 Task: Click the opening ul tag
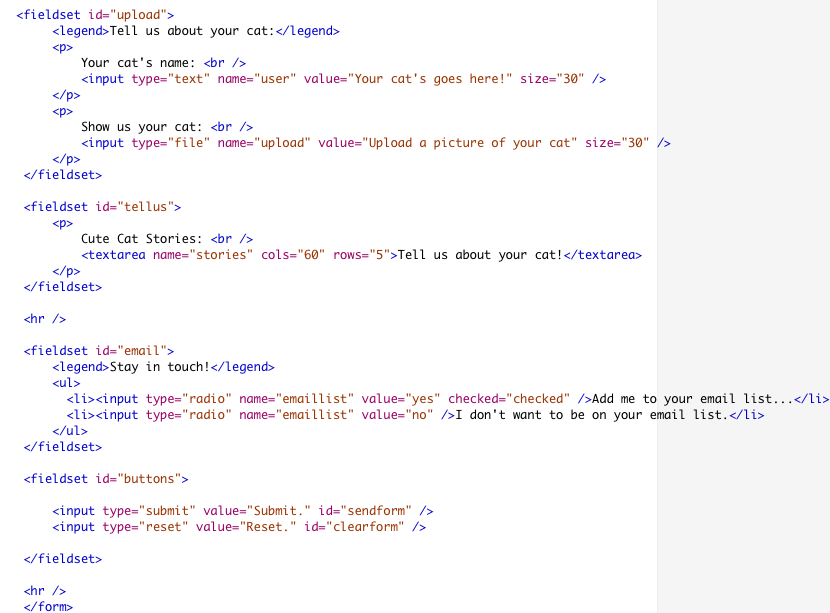coord(67,383)
